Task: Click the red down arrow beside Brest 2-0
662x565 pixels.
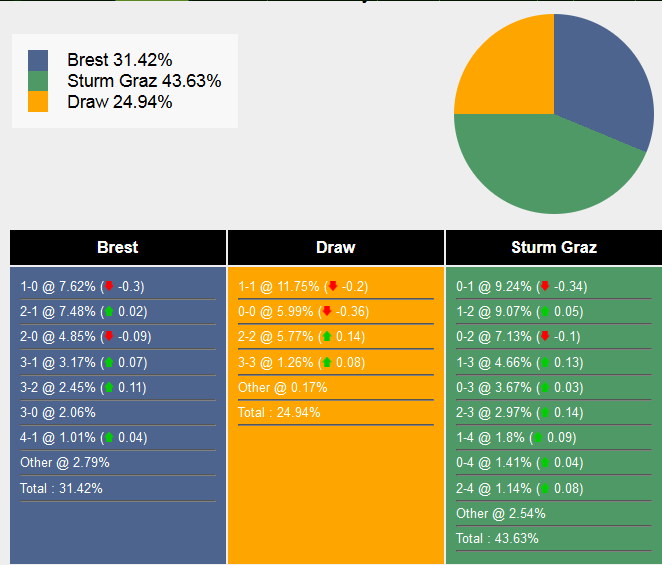Action: (x=108, y=337)
